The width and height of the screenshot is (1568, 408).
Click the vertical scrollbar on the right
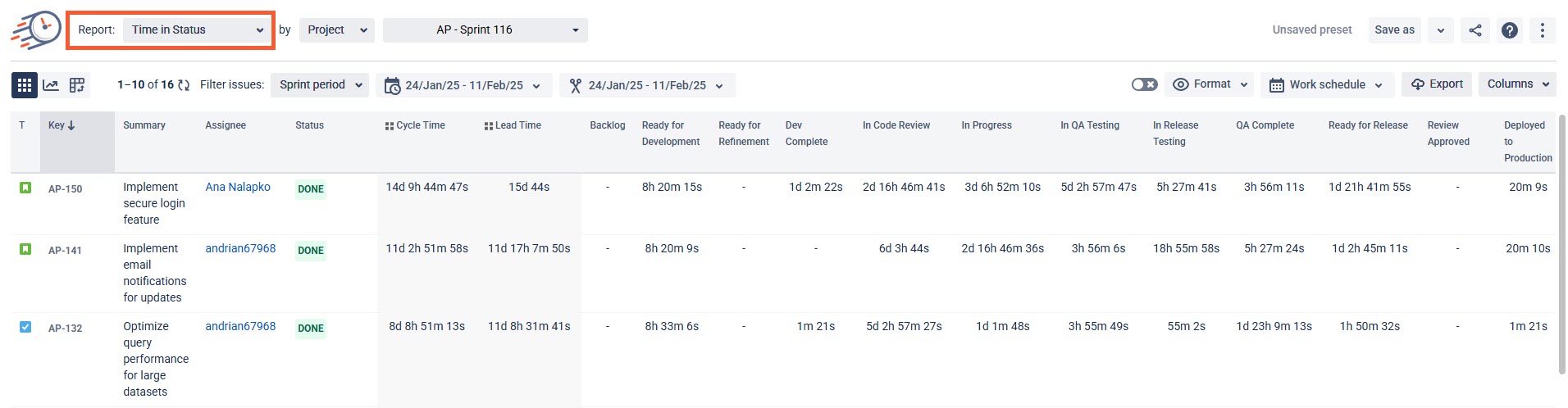1561,244
